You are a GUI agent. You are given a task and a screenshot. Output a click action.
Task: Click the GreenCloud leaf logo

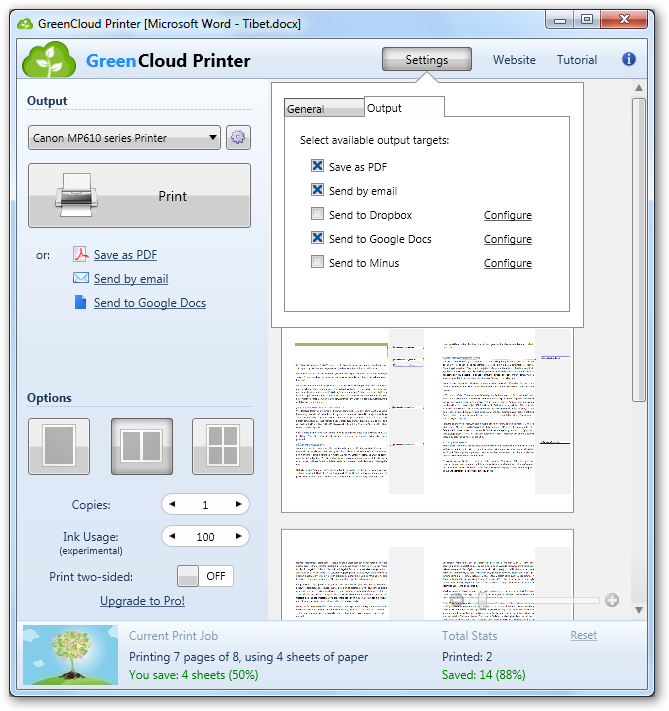(x=49, y=59)
